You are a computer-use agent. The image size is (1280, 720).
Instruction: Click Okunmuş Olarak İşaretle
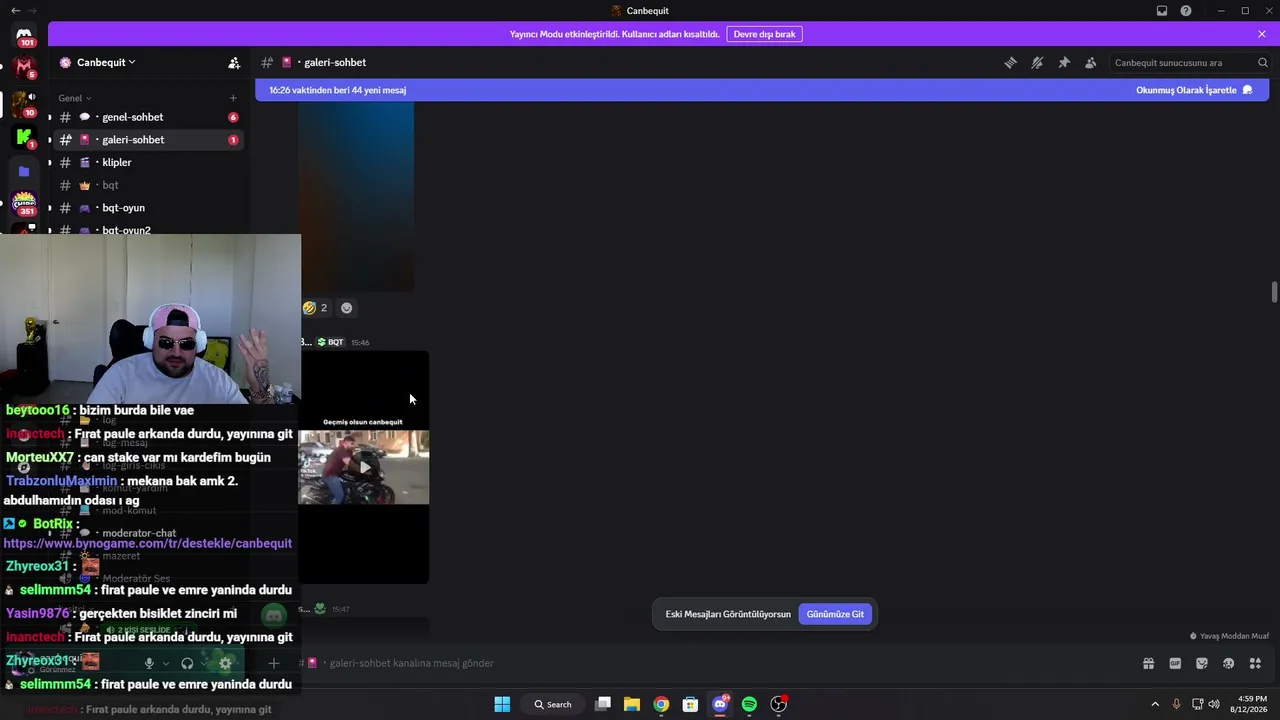tap(1194, 90)
